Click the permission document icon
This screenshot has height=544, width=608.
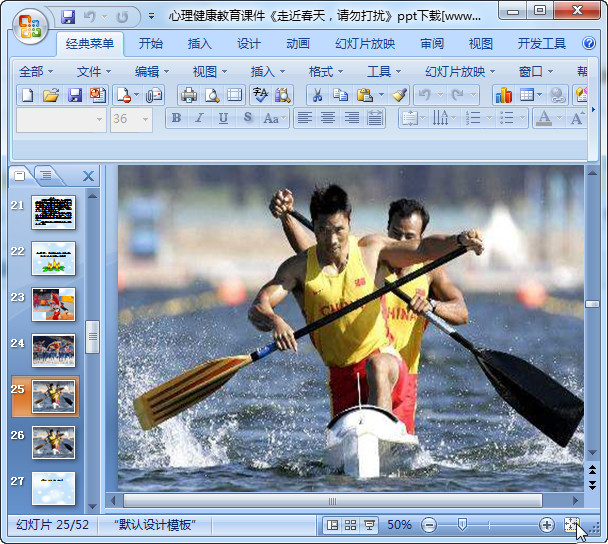tap(124, 95)
